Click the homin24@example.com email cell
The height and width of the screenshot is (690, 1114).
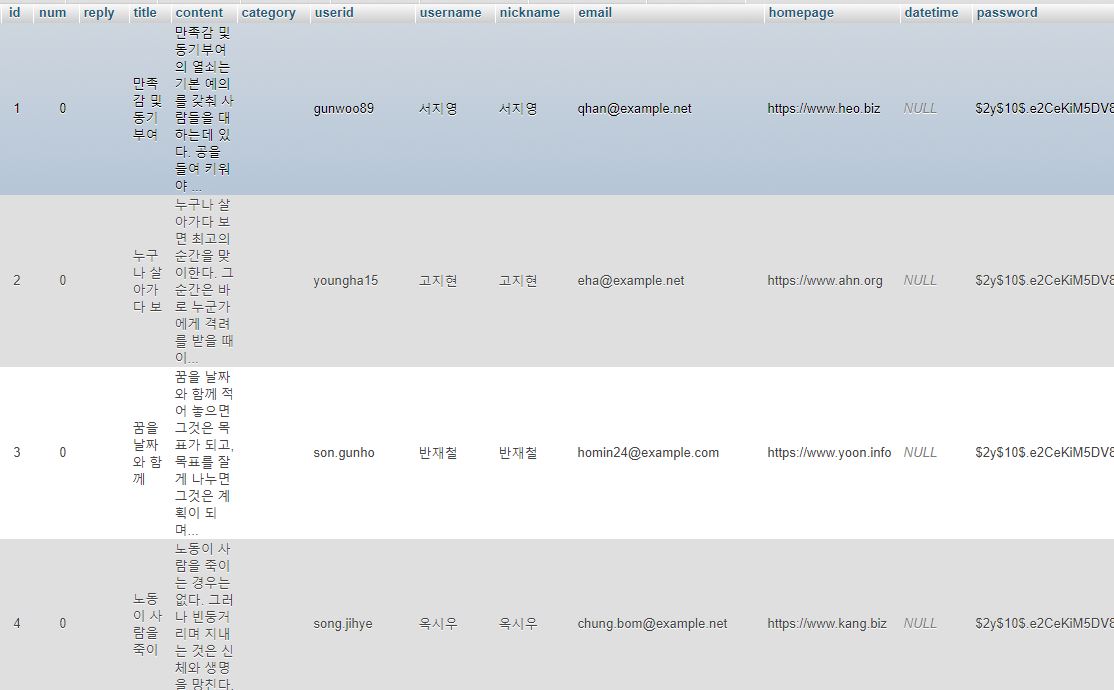coord(648,453)
